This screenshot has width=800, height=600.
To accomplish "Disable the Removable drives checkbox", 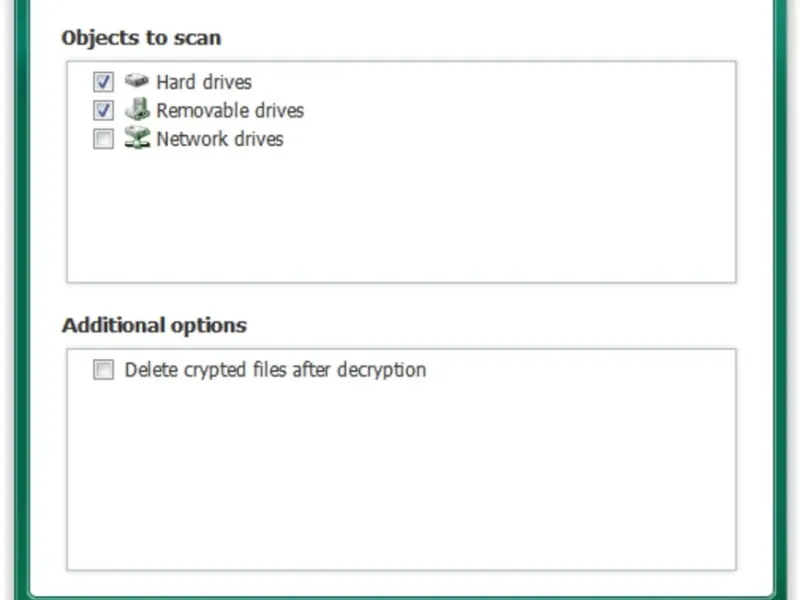I will (x=103, y=110).
